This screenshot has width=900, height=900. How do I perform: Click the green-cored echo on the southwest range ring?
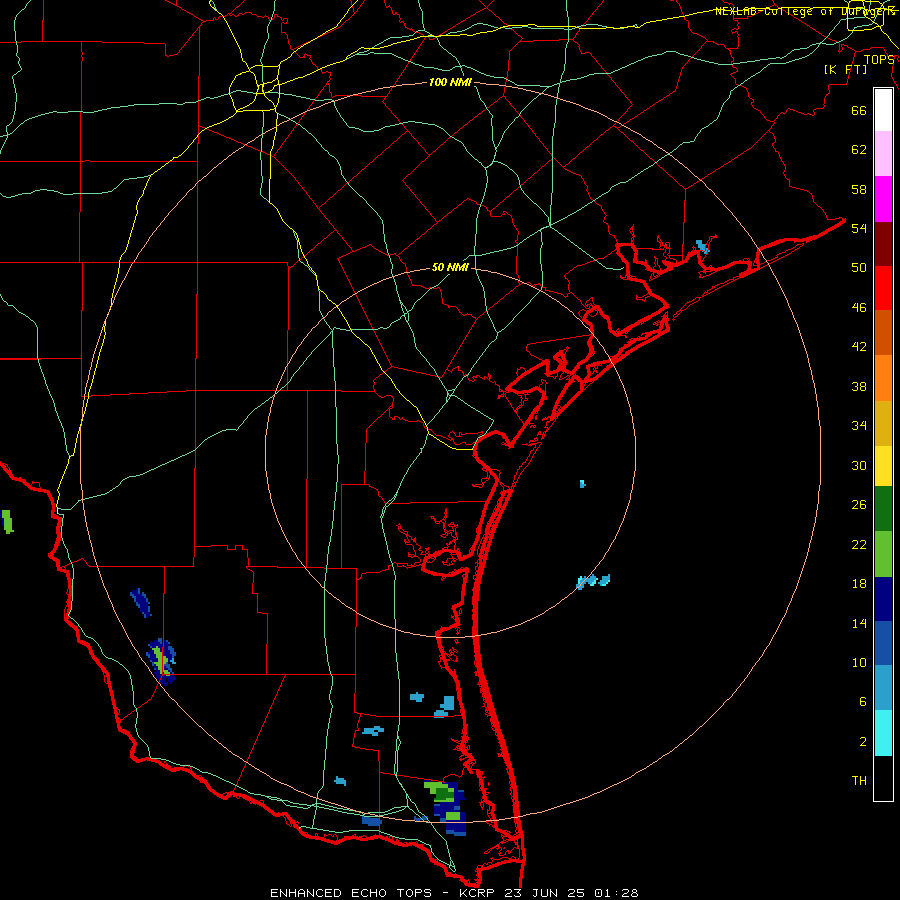click(161, 661)
